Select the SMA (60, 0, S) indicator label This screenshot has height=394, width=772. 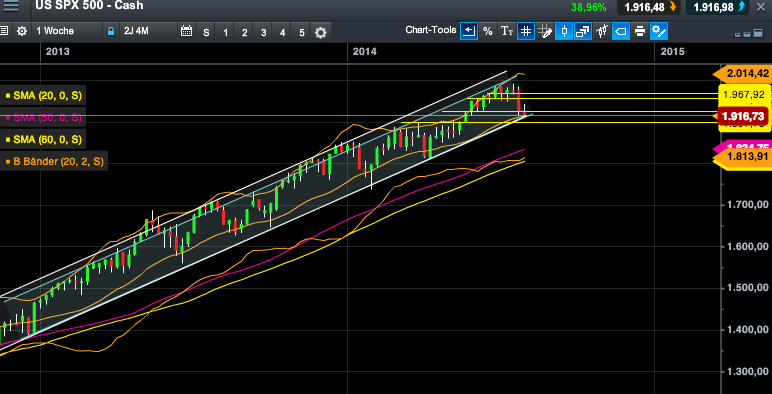point(43,139)
